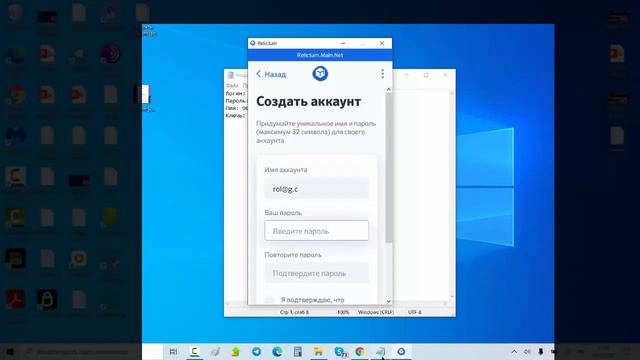This screenshot has width=640, height=360.
Task: Open Skype from the taskbar
Action: click(340, 351)
